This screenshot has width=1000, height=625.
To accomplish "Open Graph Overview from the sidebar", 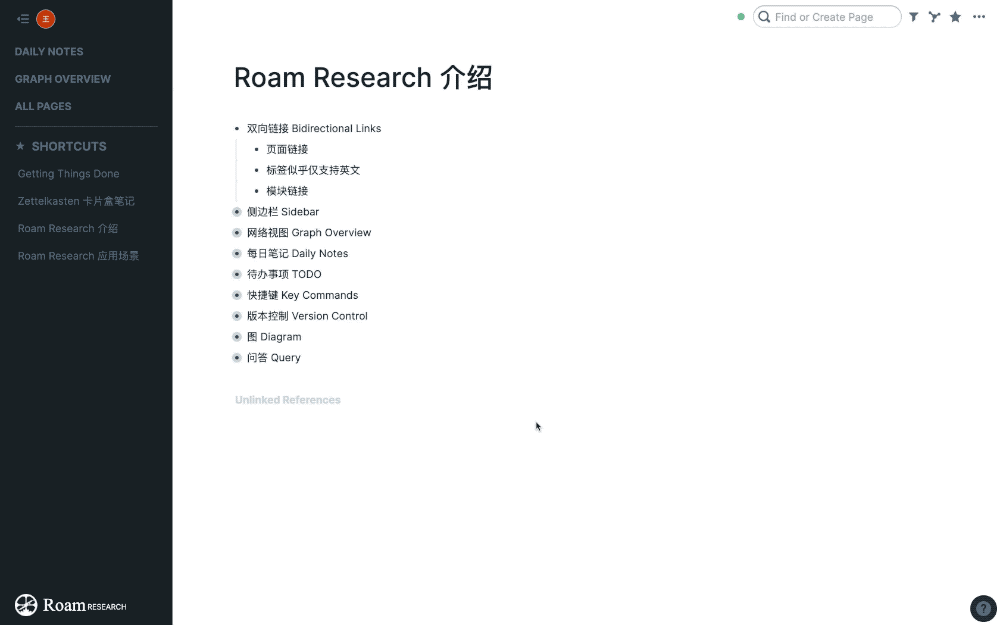I will pos(62,79).
